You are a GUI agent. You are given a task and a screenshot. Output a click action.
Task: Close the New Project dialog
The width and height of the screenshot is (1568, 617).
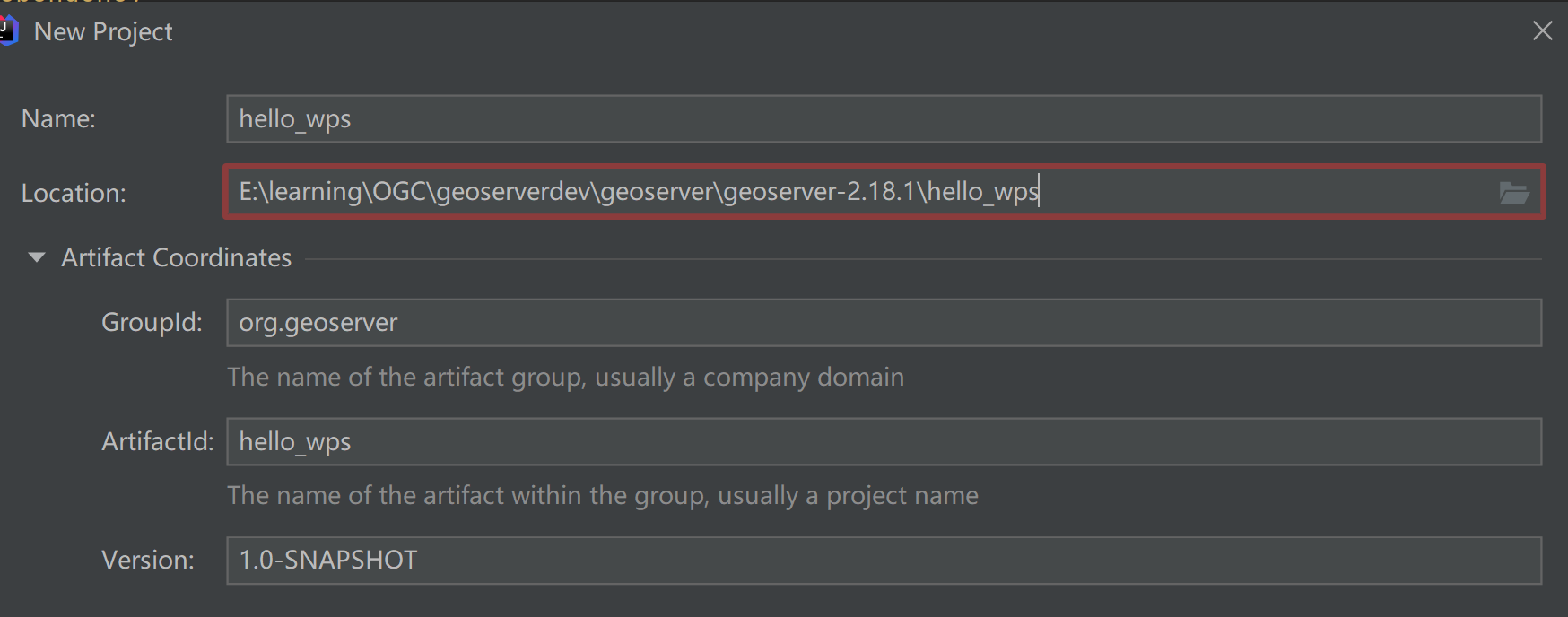(1542, 31)
